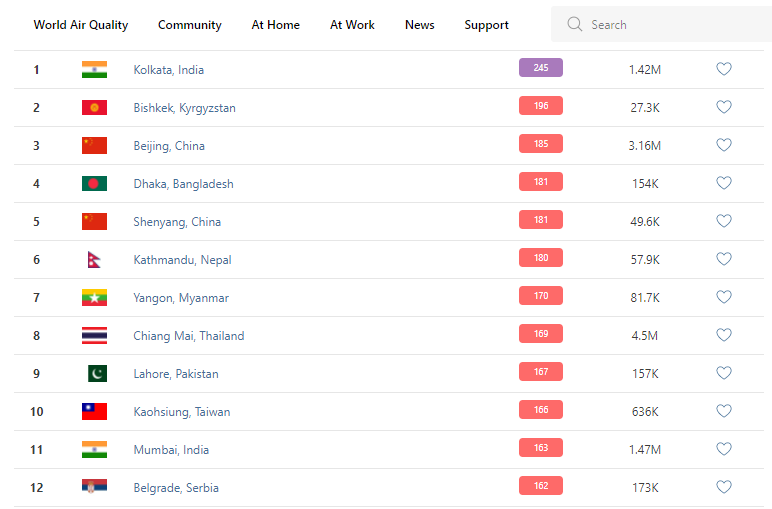
Task: Click the Pakistan flag icon
Action: pyautogui.click(x=96, y=374)
